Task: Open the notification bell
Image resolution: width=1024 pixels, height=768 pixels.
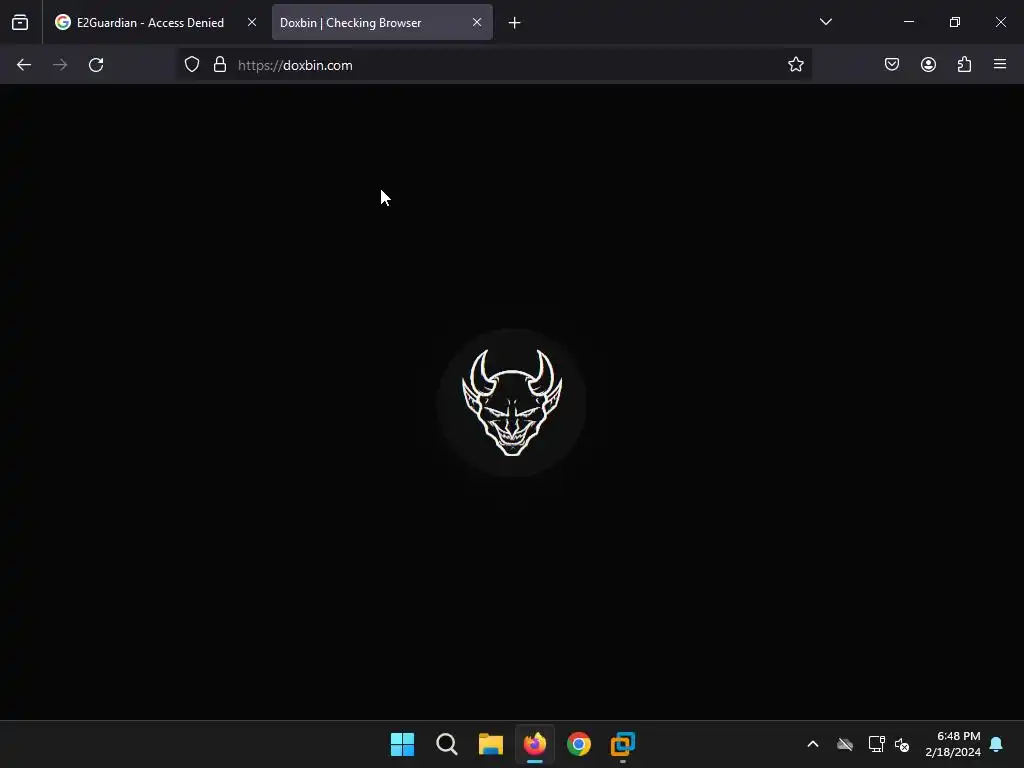Action: tap(997, 744)
